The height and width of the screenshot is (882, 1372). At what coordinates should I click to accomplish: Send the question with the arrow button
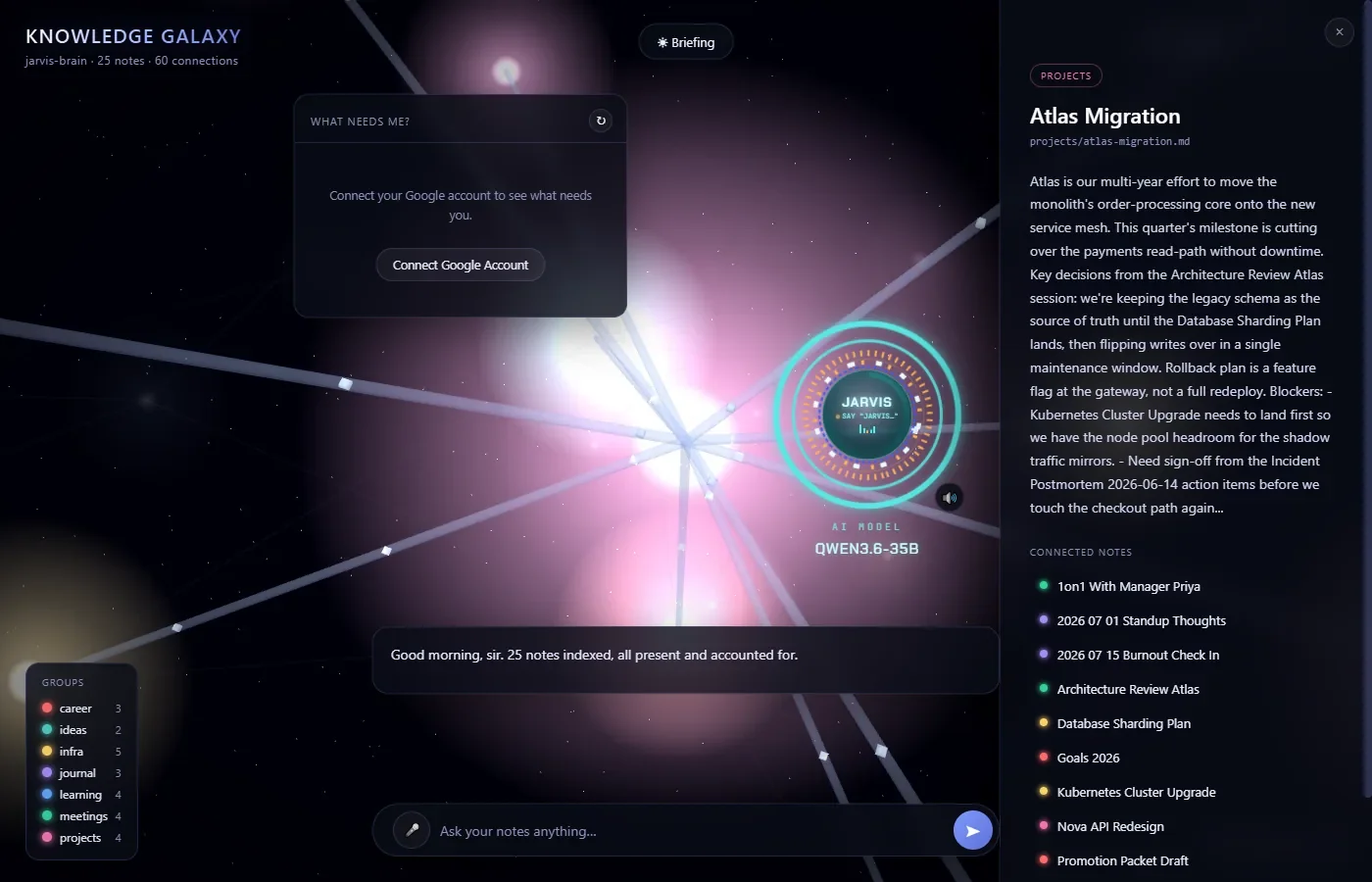pyautogui.click(x=972, y=830)
